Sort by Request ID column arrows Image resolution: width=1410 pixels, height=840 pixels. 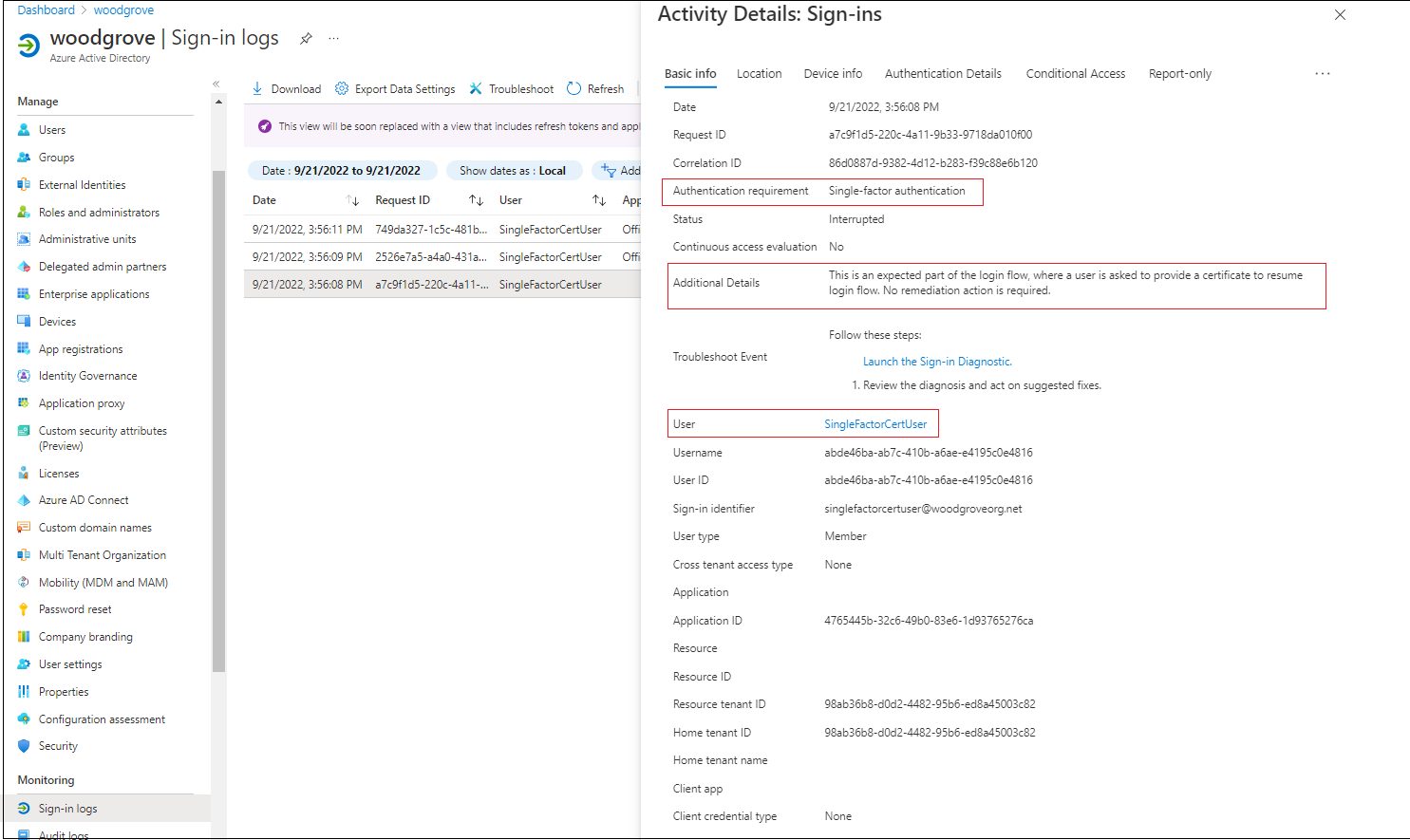click(x=476, y=200)
